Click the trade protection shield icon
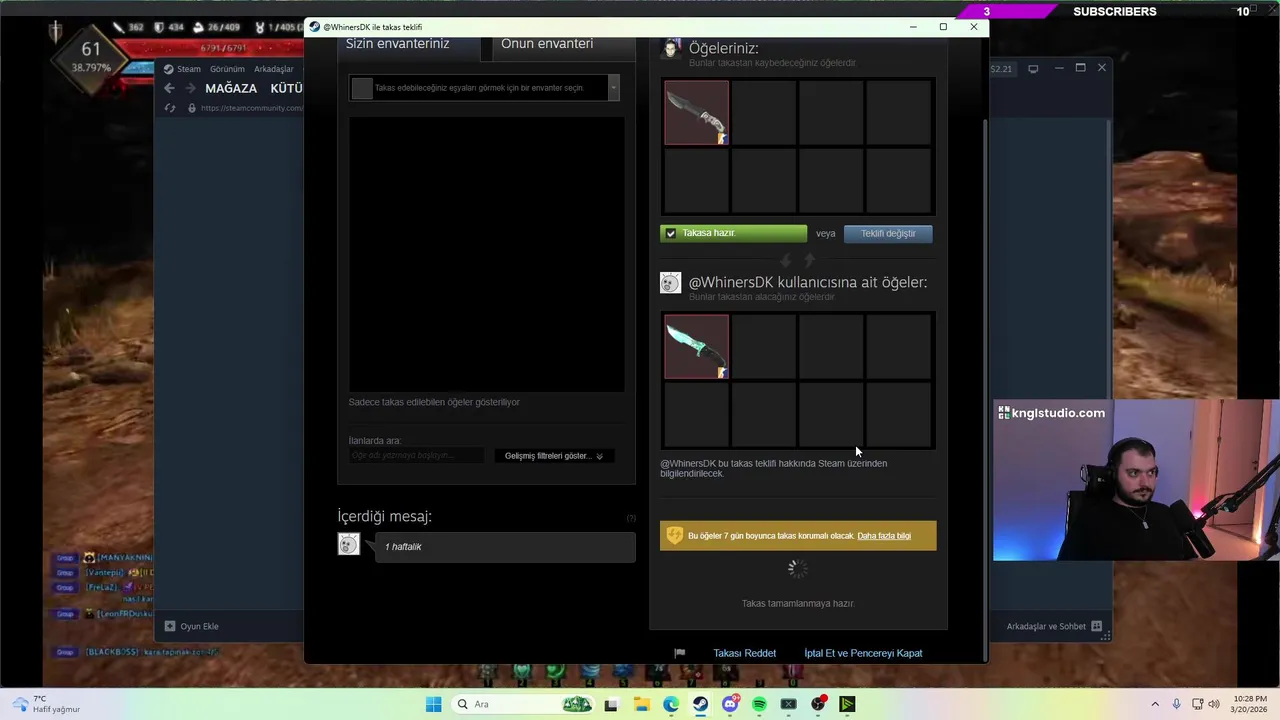 (x=675, y=535)
